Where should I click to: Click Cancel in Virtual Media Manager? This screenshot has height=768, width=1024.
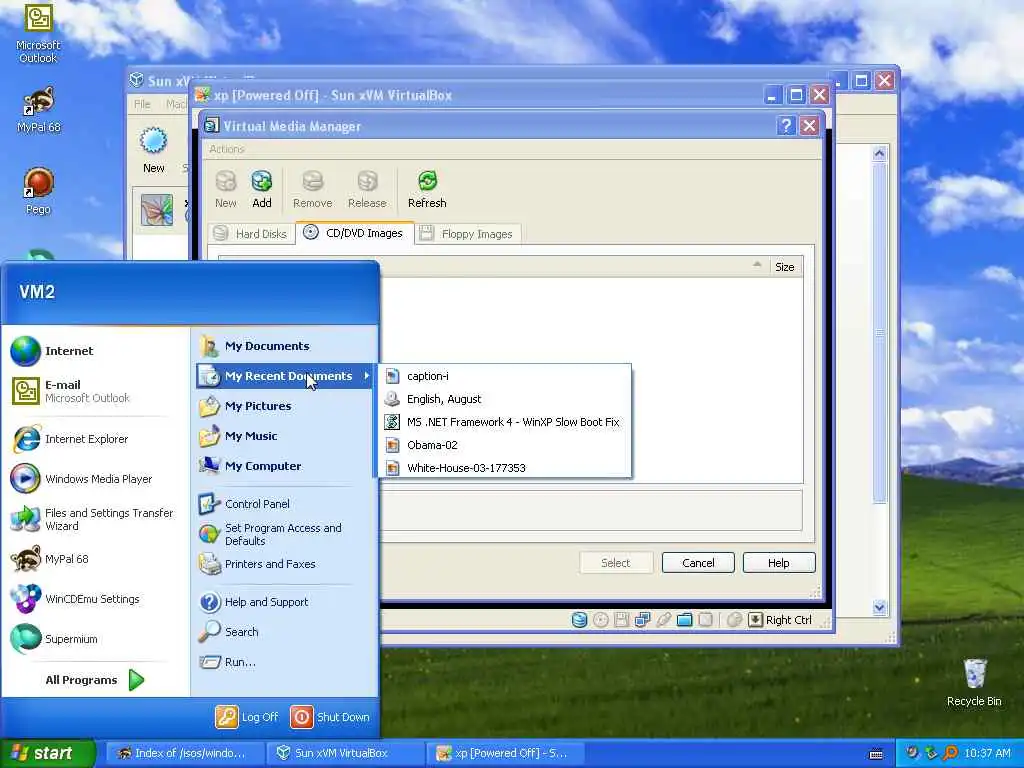coord(698,562)
